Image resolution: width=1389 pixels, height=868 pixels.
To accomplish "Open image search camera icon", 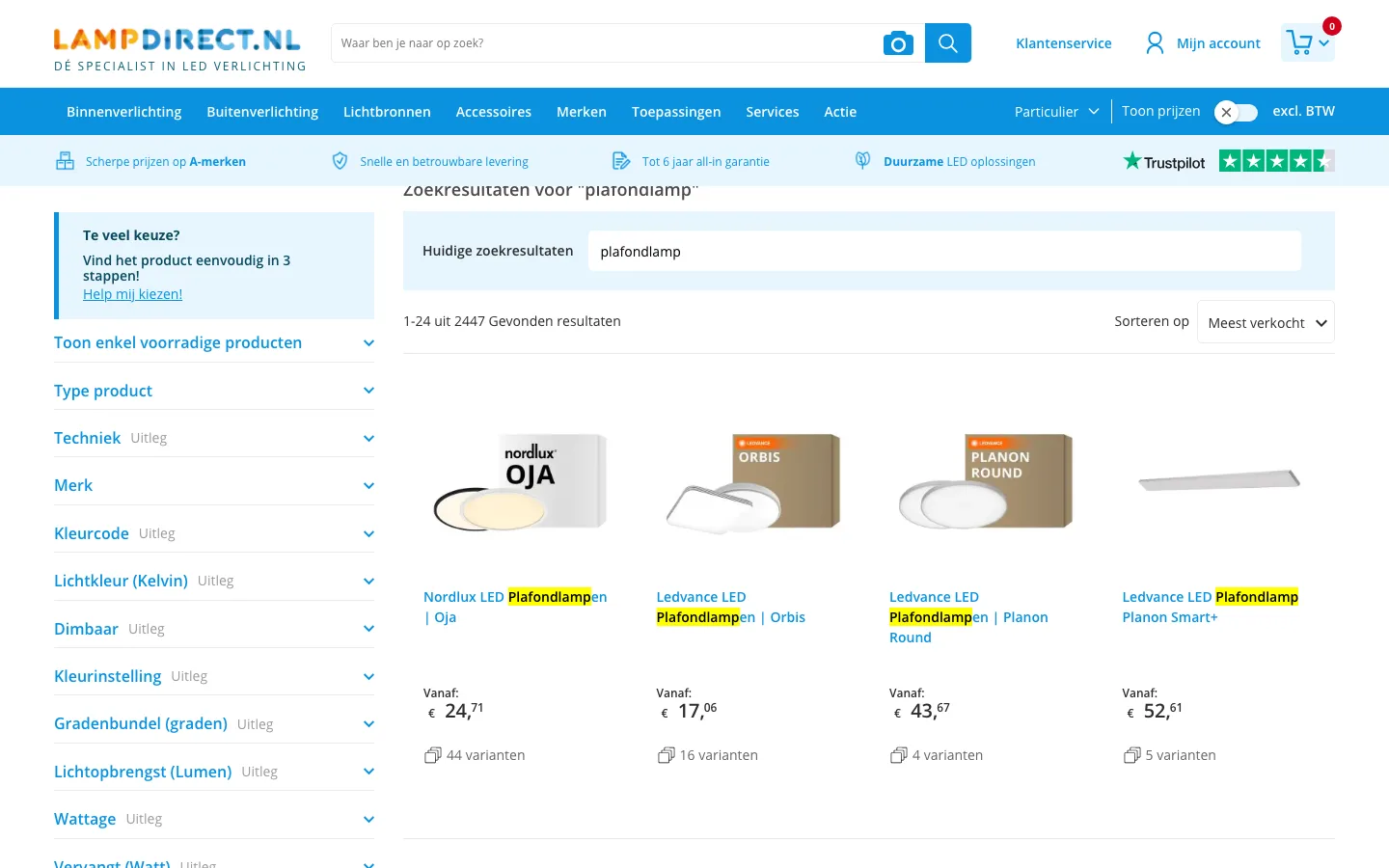I will pos(898,43).
